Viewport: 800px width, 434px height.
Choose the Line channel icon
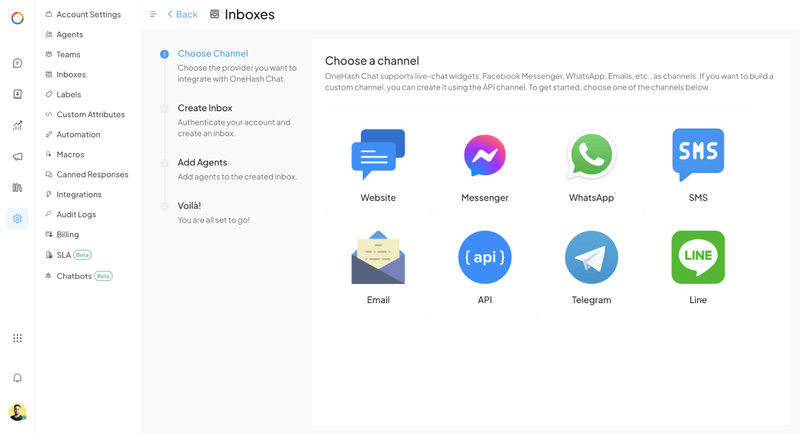698,258
